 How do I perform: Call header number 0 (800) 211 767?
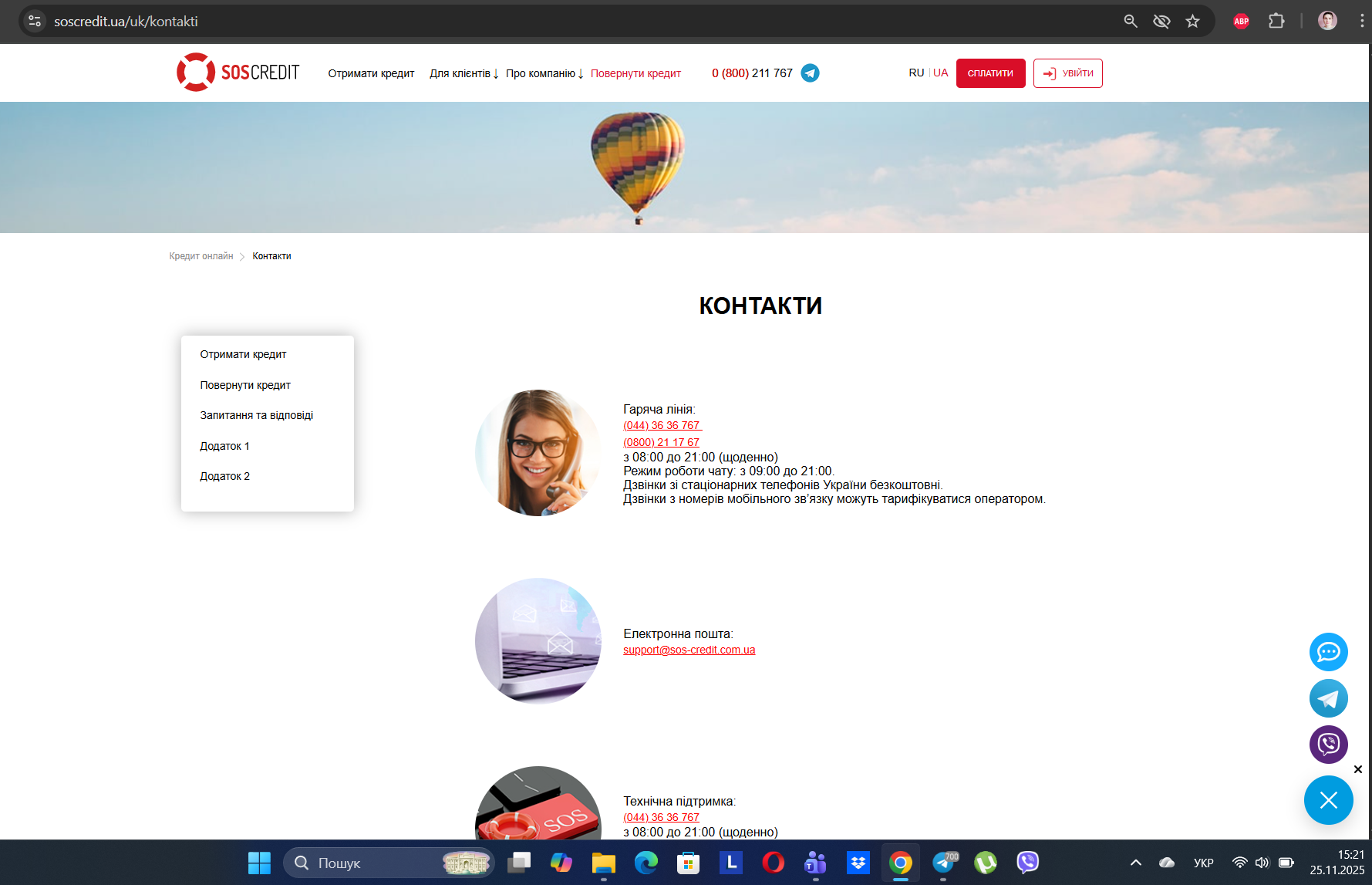(x=752, y=73)
